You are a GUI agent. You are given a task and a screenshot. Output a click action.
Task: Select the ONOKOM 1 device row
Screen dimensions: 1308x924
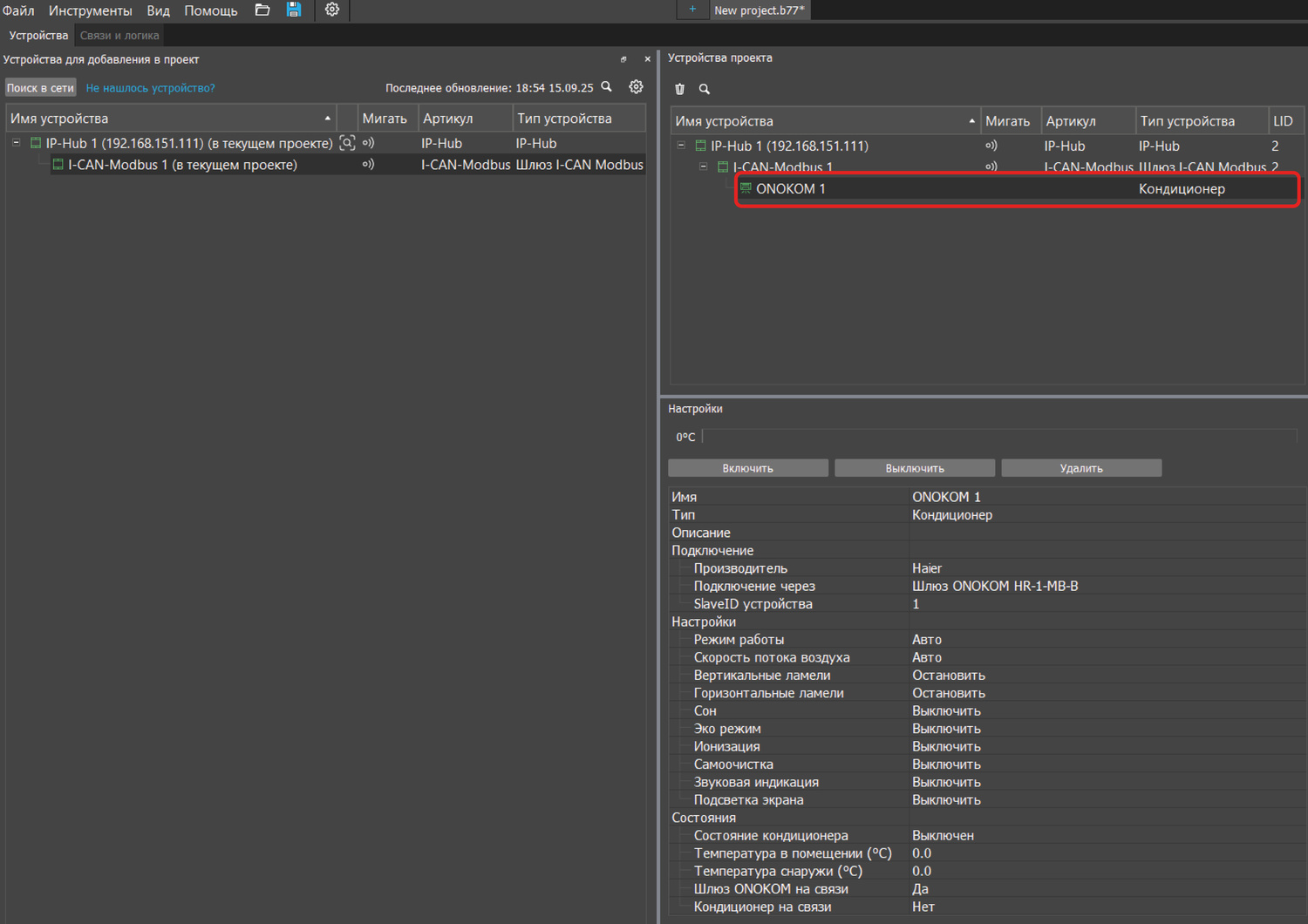[791, 189]
